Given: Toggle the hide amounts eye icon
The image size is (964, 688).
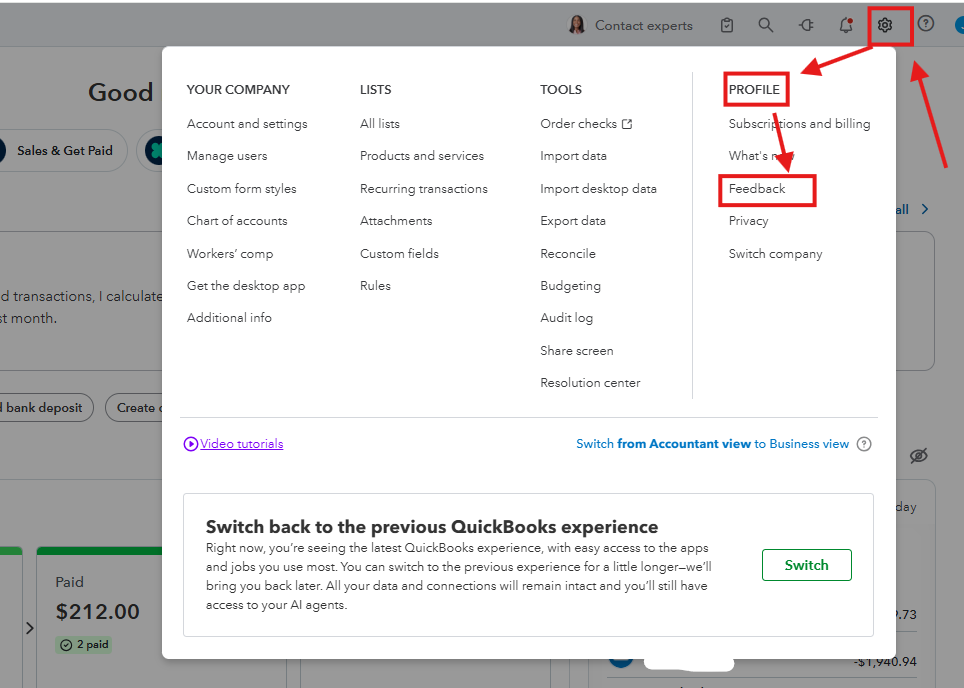Looking at the screenshot, I should [919, 456].
